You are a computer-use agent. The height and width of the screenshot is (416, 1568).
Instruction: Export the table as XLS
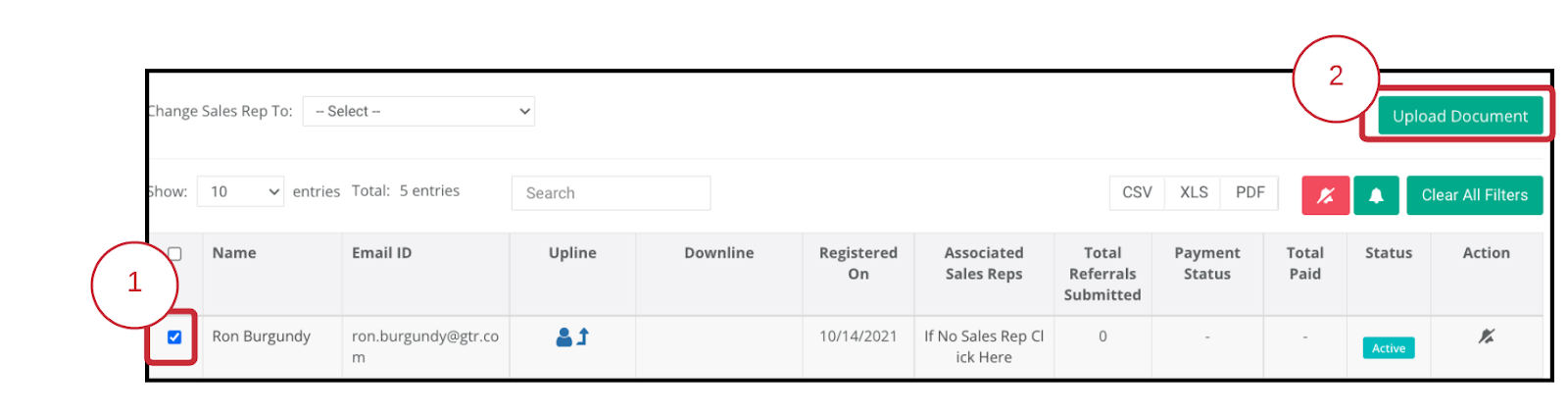coord(1194,192)
